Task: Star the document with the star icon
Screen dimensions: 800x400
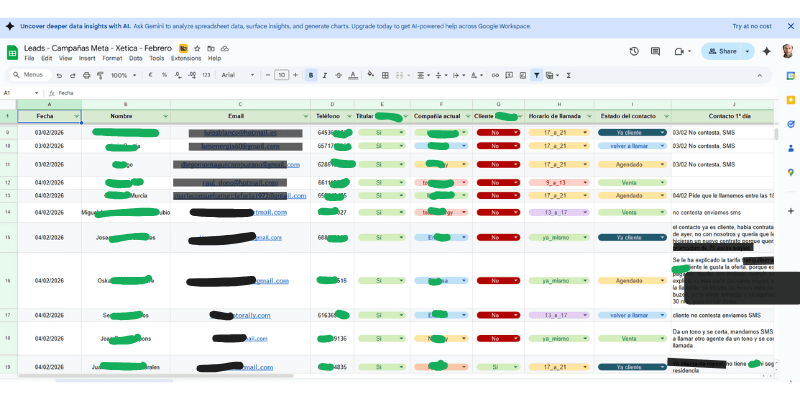Action: [197, 48]
